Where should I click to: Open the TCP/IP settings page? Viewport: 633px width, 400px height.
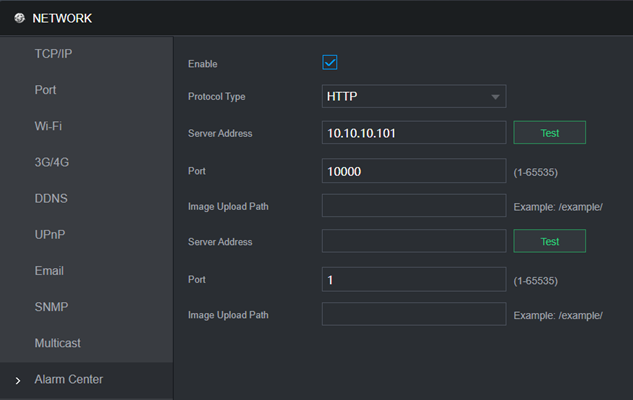click(53, 53)
